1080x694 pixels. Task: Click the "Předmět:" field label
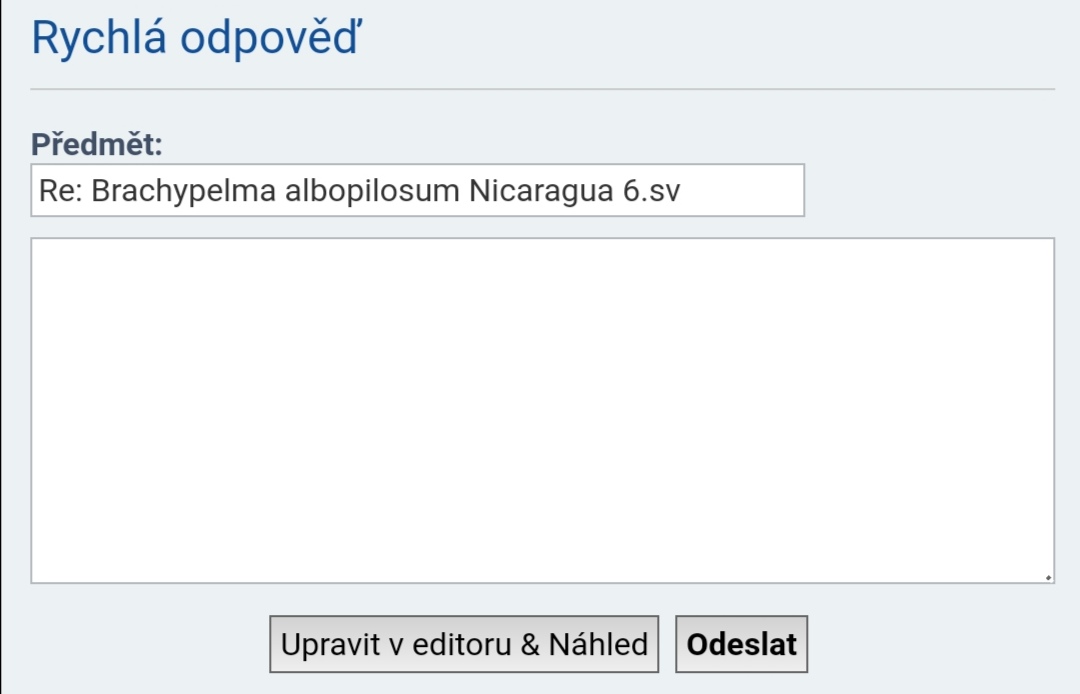click(x=96, y=144)
